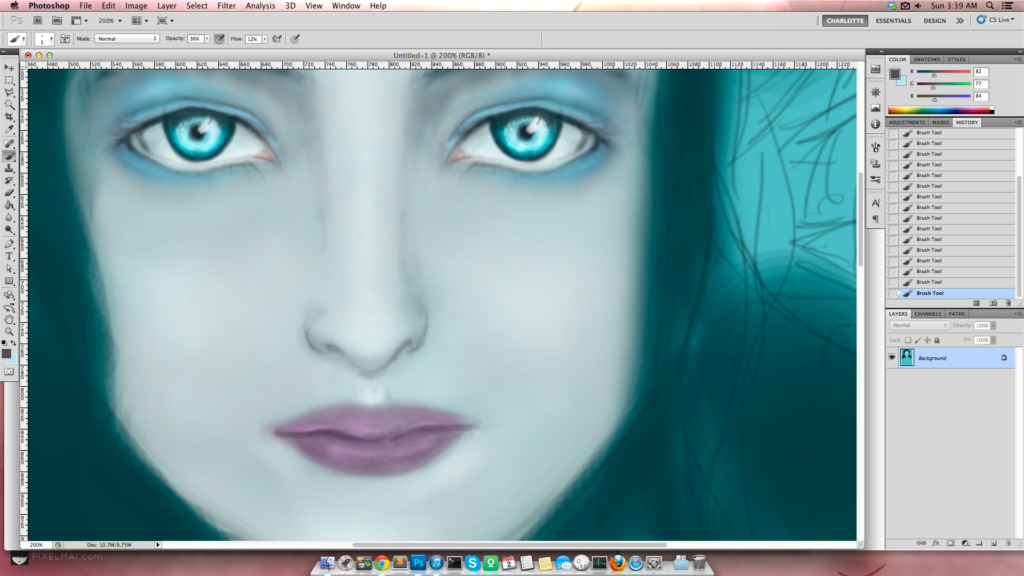Select the Brush tool in the toolbox
1024x576 pixels.
coord(9,156)
